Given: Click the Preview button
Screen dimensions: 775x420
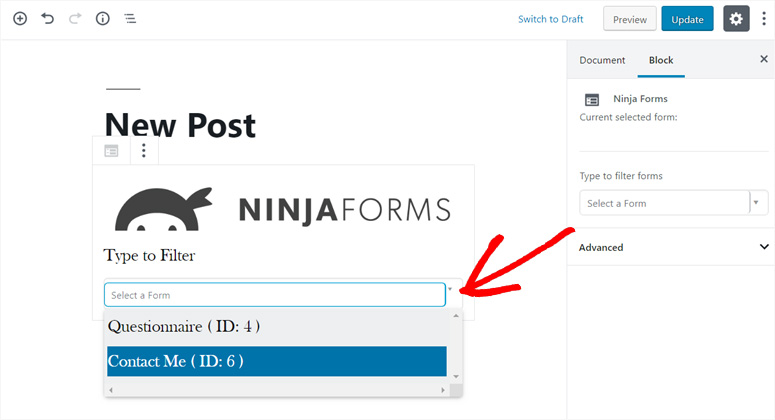Looking at the screenshot, I should click(x=630, y=19).
